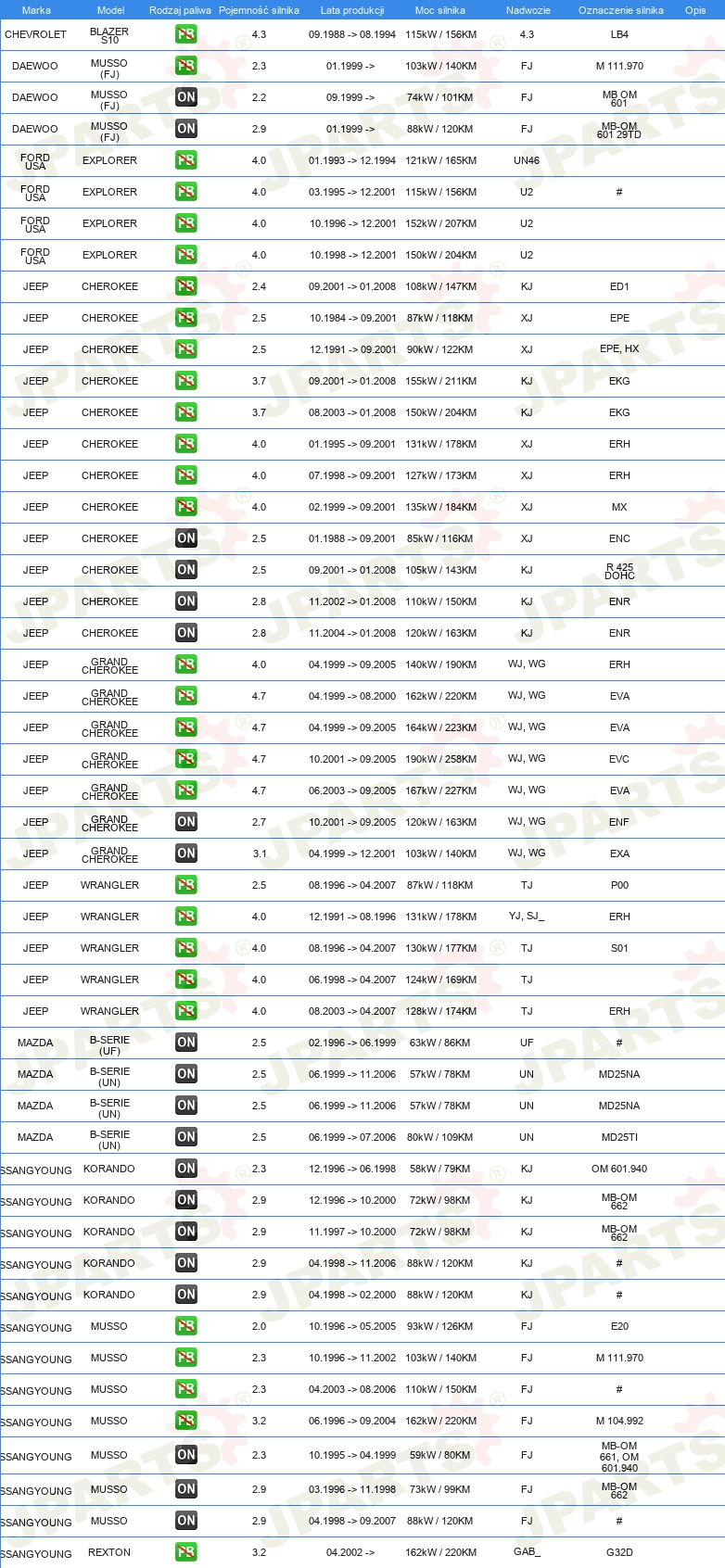Click diesel ON icon in Korando OM 601.940 row
The height and width of the screenshot is (1568, 725).
(x=186, y=1169)
